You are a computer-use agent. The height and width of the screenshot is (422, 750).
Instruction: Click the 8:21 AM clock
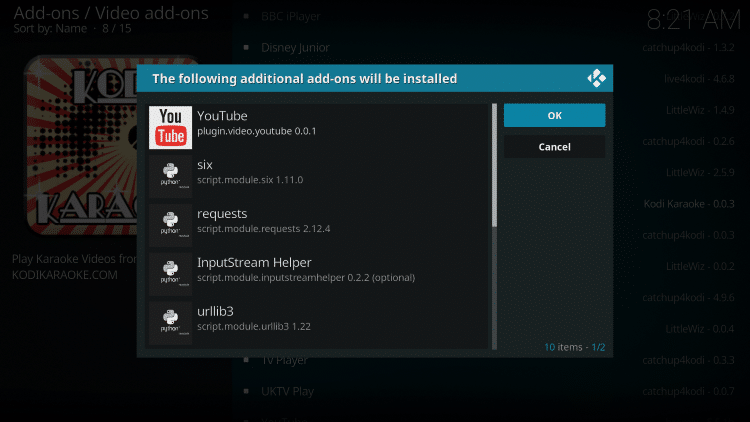pyautogui.click(x=694, y=20)
